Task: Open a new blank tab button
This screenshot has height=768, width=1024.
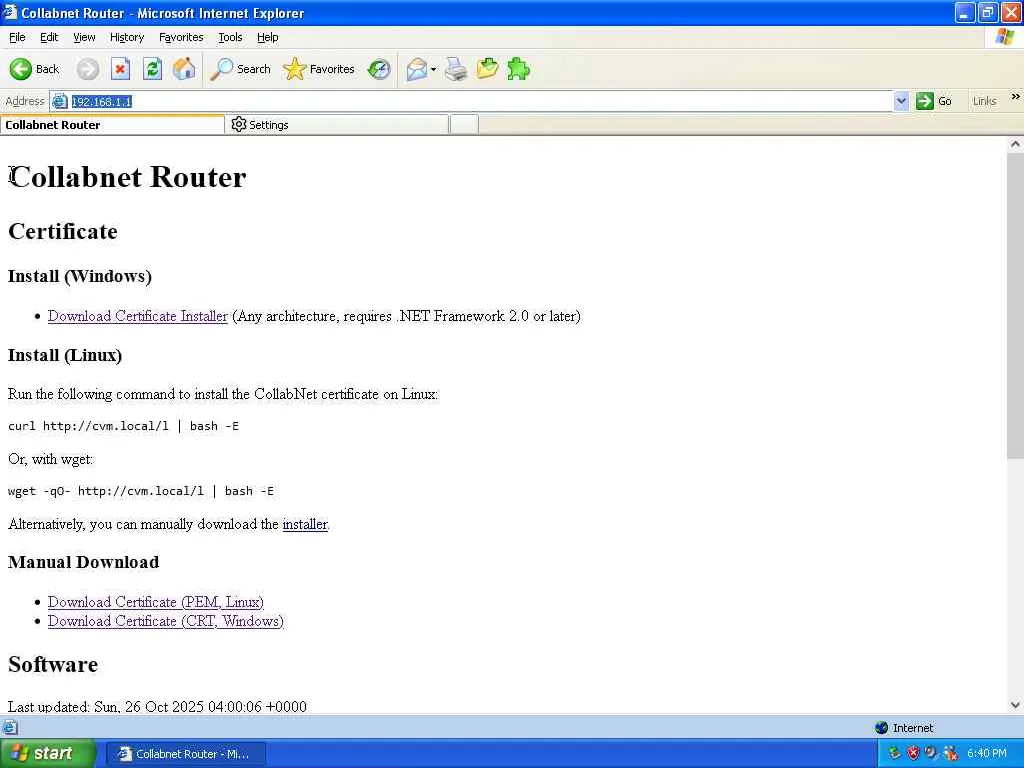Action: (464, 125)
